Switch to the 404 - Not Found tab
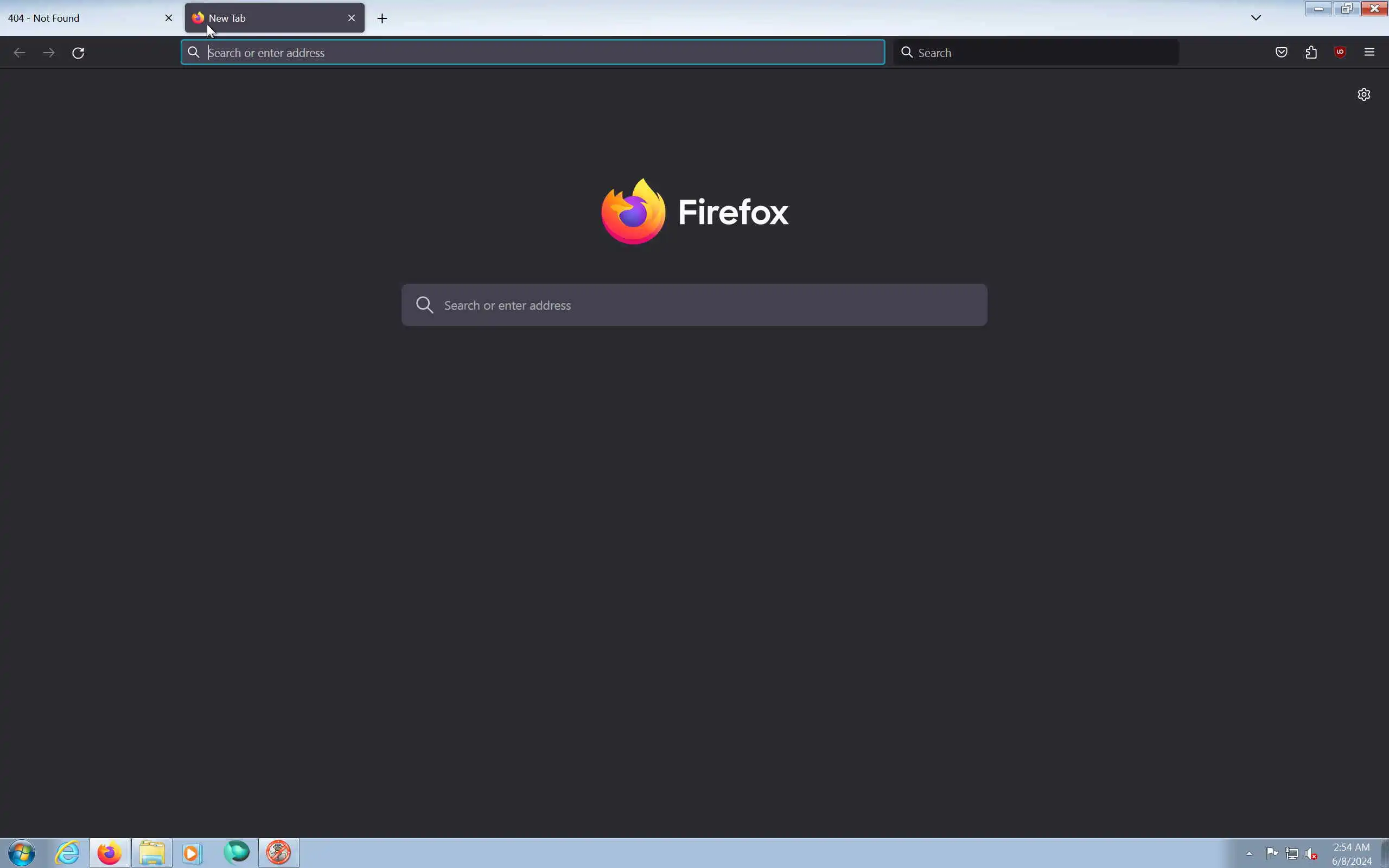Viewport: 1389px width, 868px height. point(80,18)
